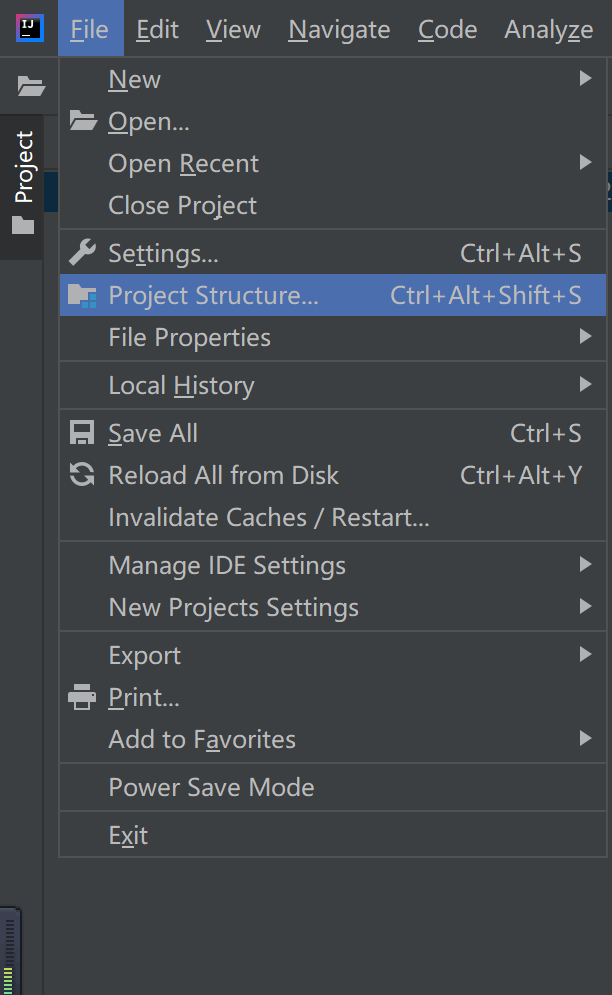Click the Settings wrench icon
Image resolution: width=612 pixels, height=995 pixels.
coord(83,253)
